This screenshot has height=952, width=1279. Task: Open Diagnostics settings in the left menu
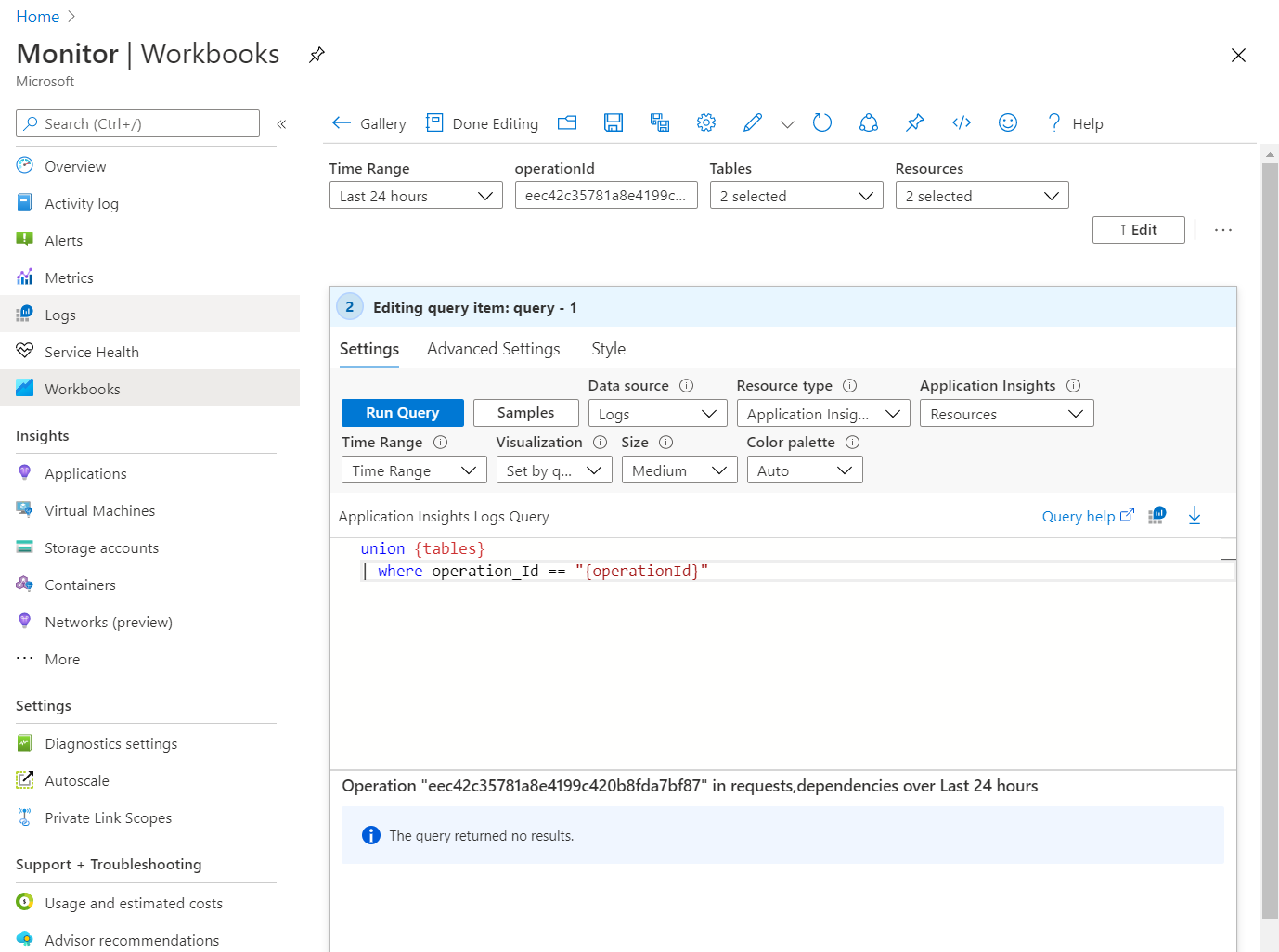tap(150, 743)
